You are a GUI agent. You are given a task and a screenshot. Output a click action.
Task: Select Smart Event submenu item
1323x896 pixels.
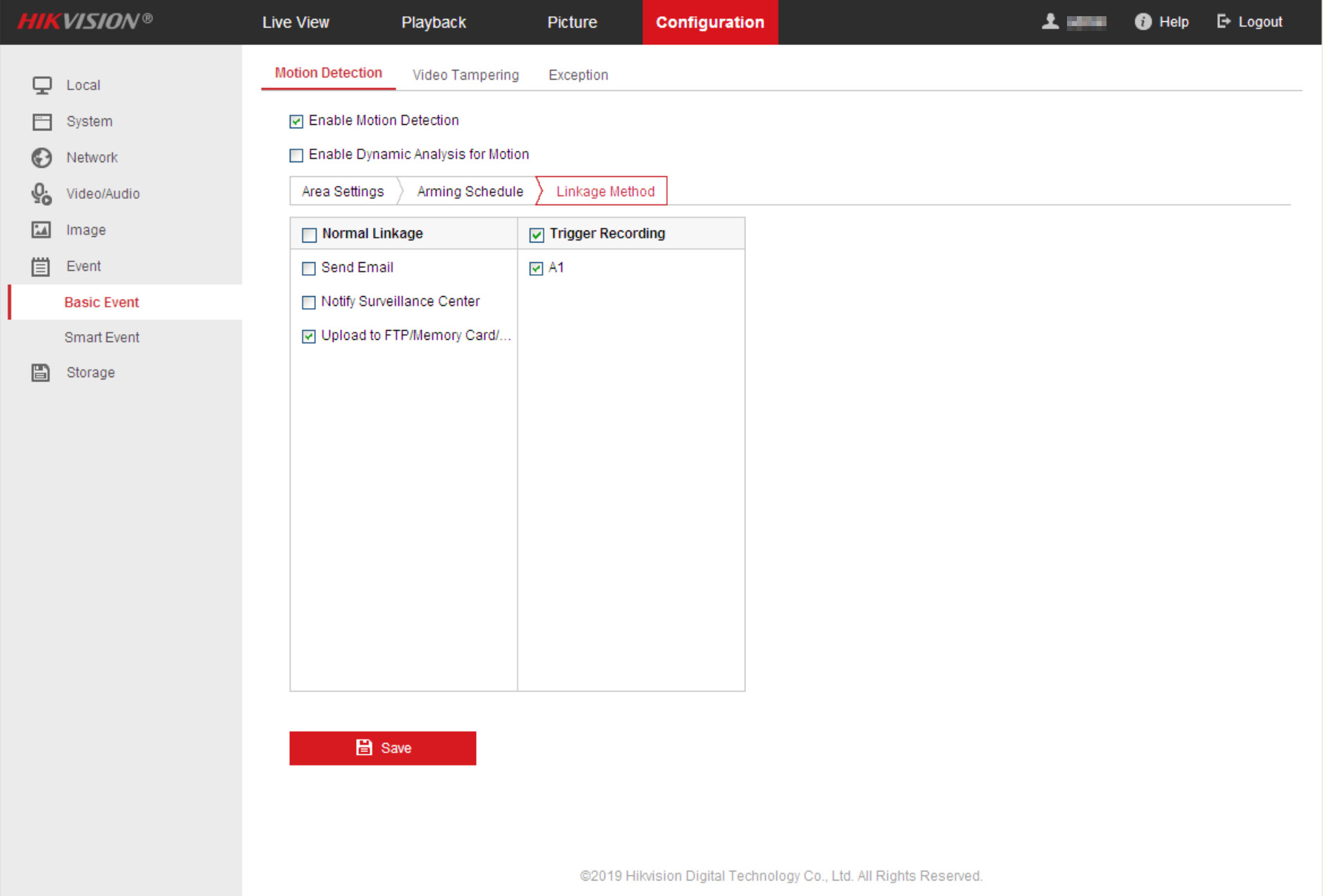click(x=102, y=338)
